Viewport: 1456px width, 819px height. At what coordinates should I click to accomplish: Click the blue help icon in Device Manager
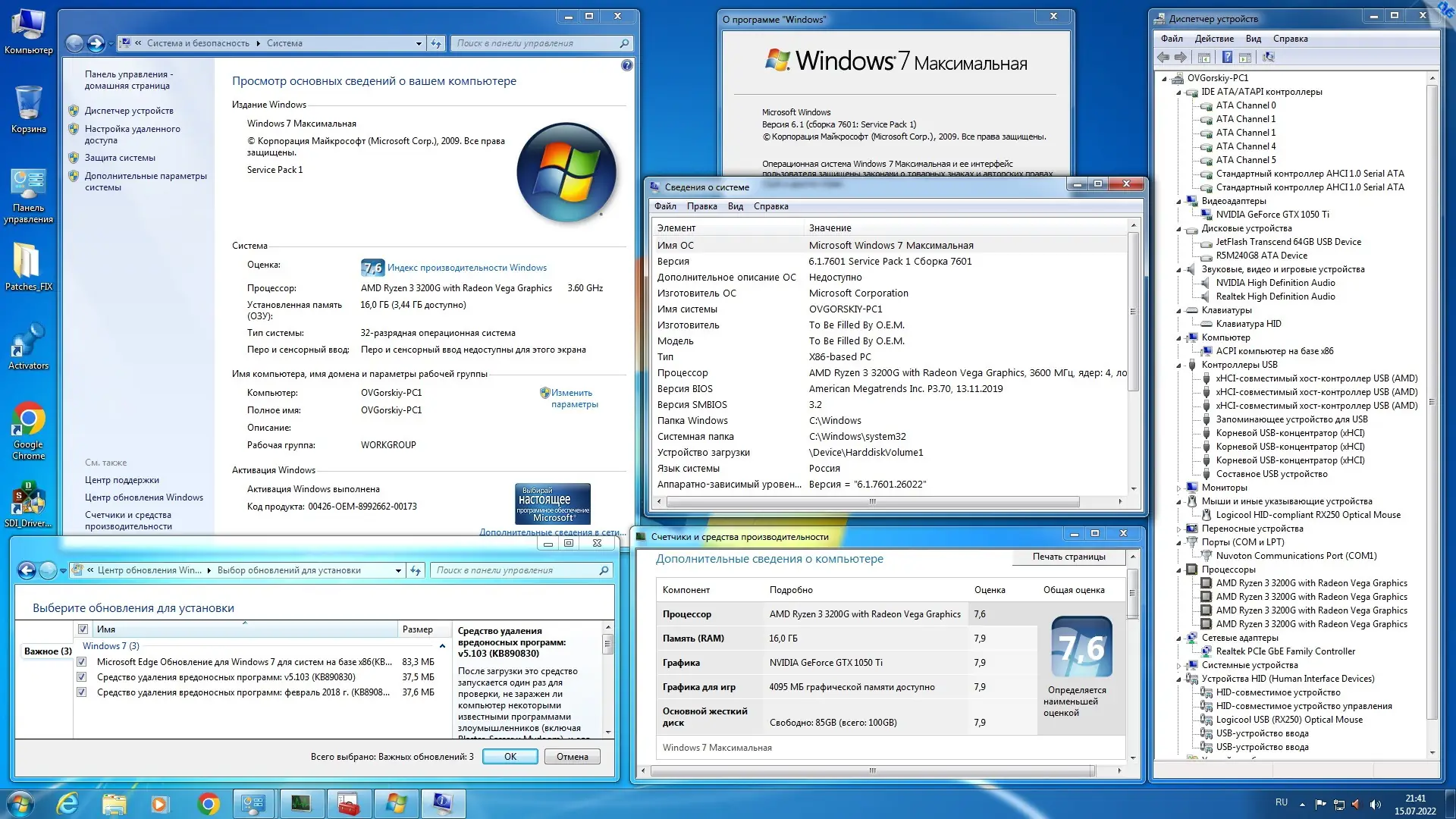click(x=1227, y=58)
